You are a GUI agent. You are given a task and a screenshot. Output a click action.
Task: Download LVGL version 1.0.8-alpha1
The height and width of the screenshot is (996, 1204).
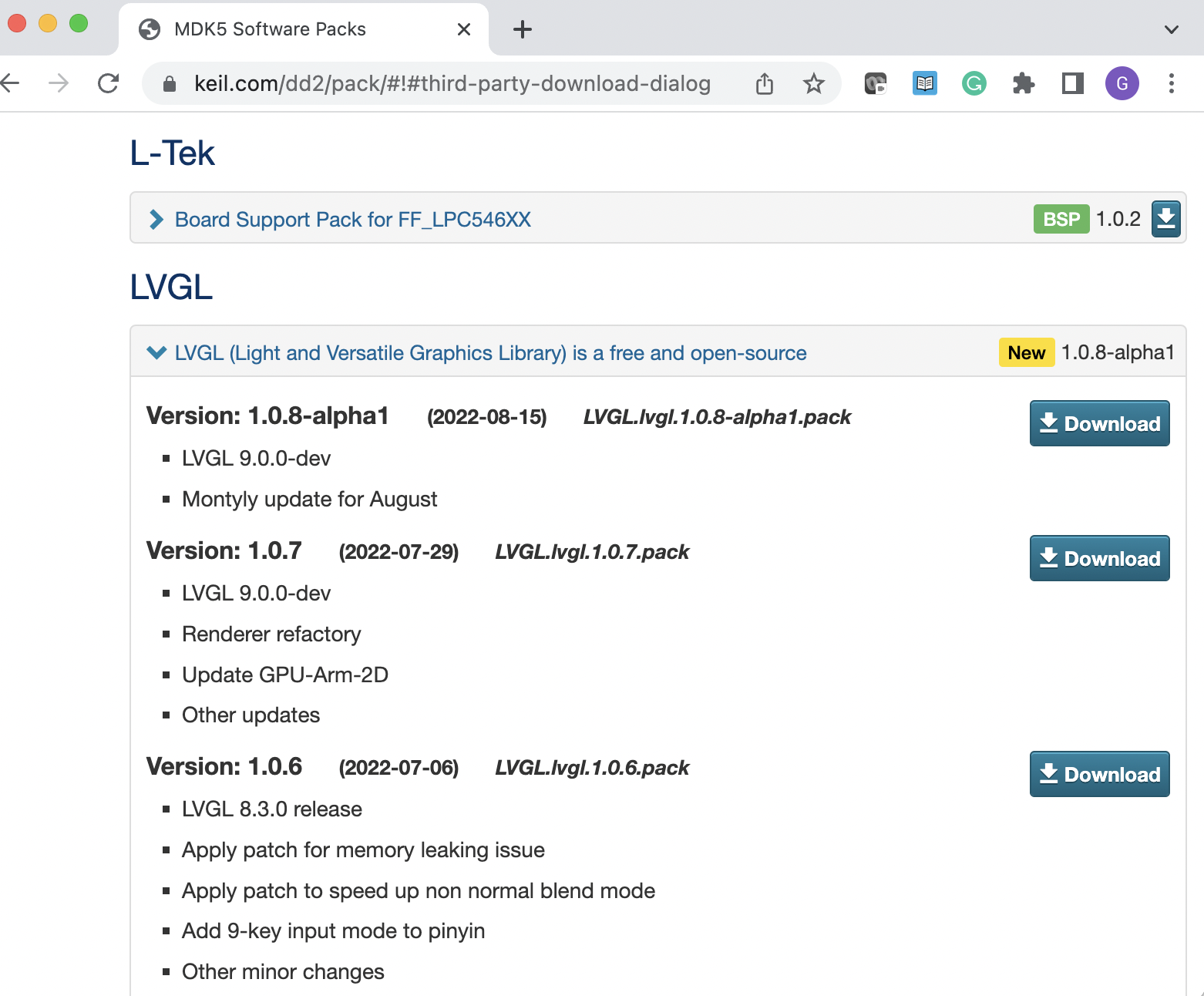1099,423
